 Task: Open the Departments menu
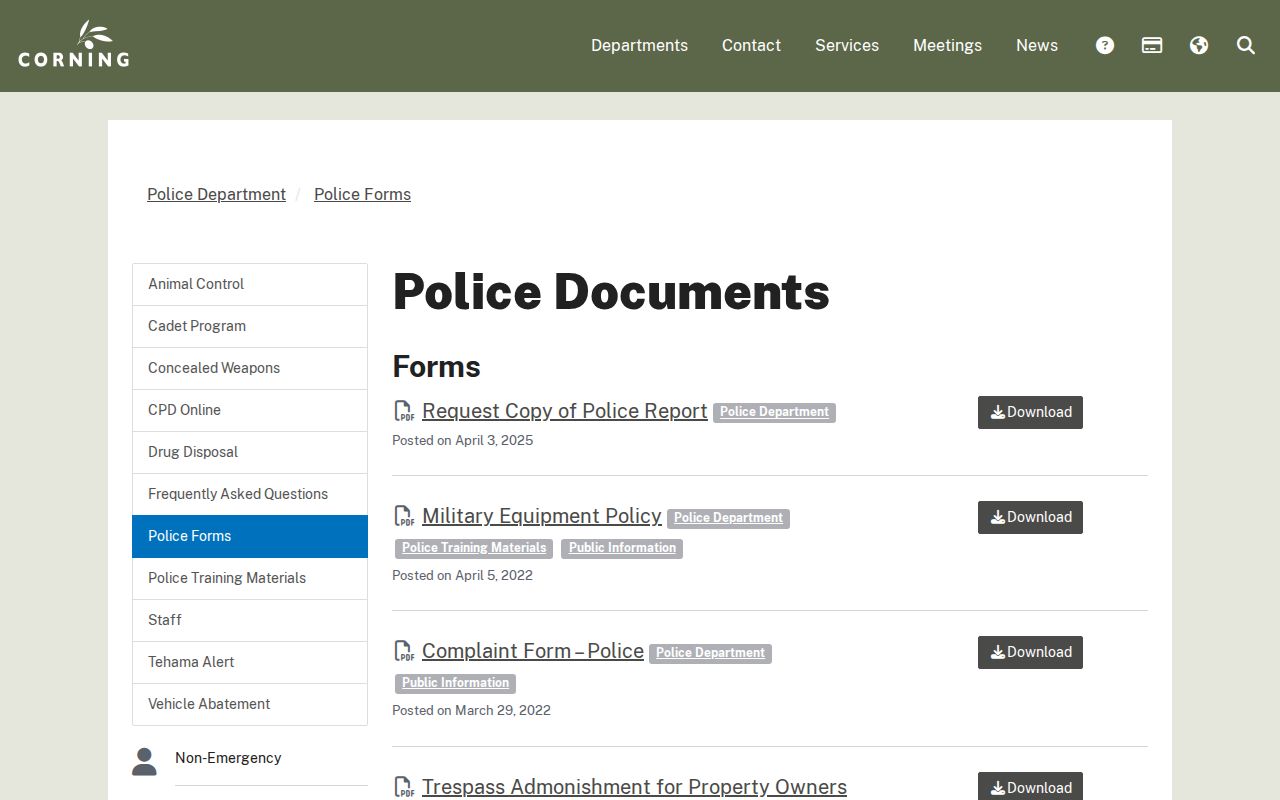[x=639, y=45]
